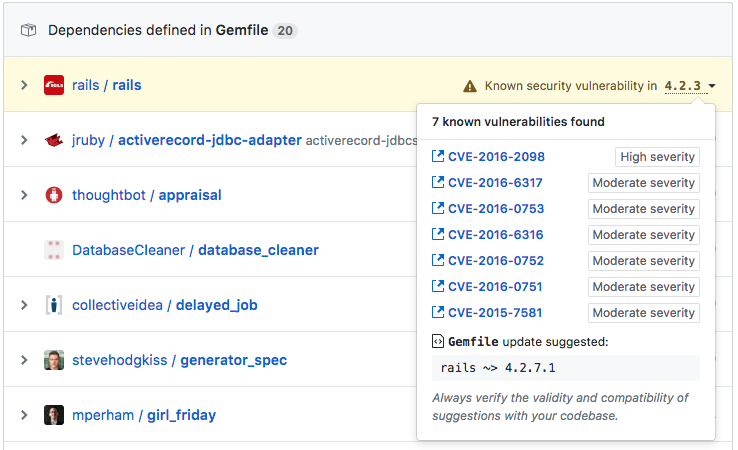
Task: Open the CVE-2016-2098 advisory link
Action: 496,157
